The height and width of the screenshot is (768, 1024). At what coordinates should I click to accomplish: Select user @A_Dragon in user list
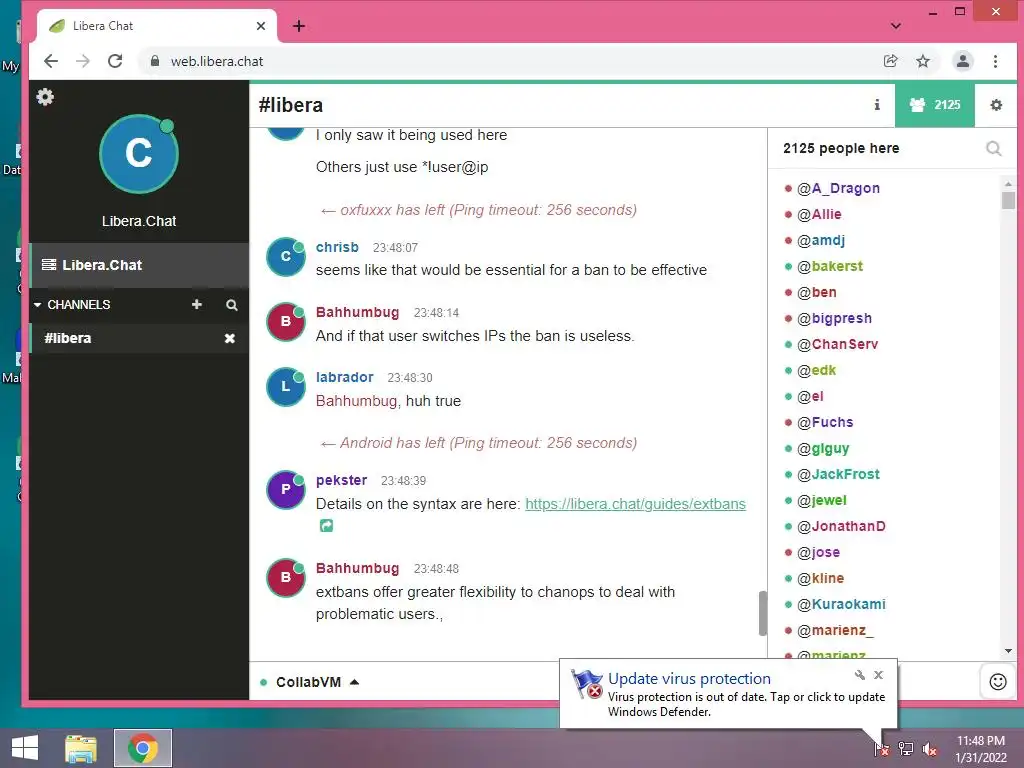tap(838, 188)
